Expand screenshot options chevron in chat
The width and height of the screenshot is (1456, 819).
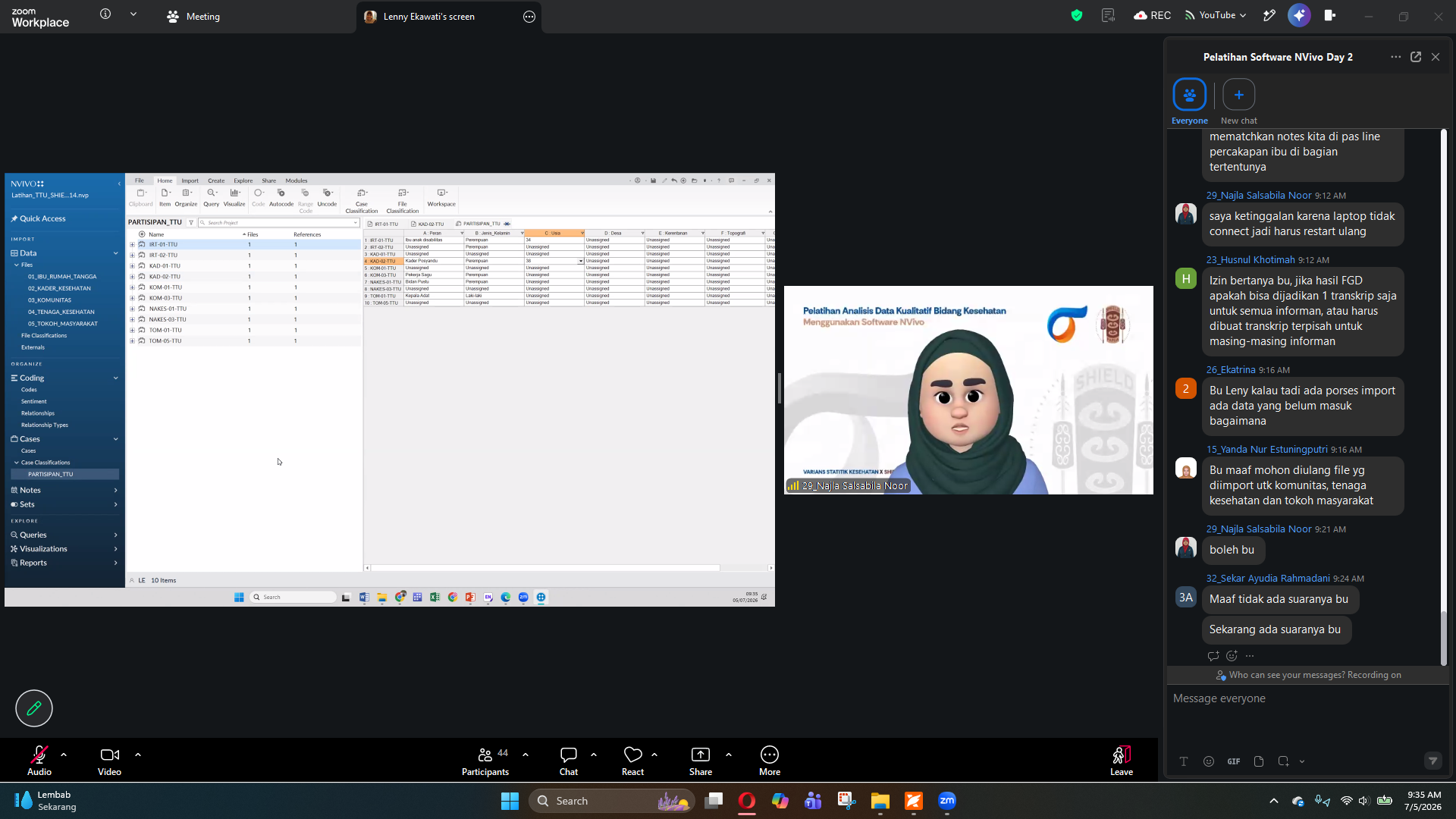pos(1302,761)
